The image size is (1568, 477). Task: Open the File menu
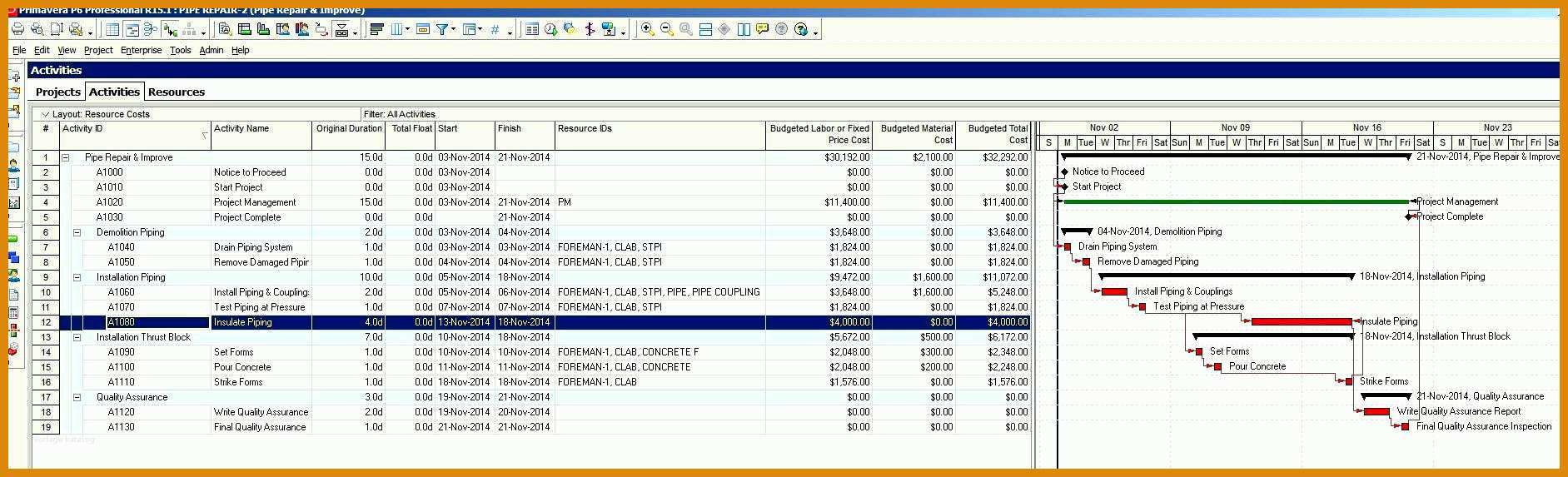[19, 50]
